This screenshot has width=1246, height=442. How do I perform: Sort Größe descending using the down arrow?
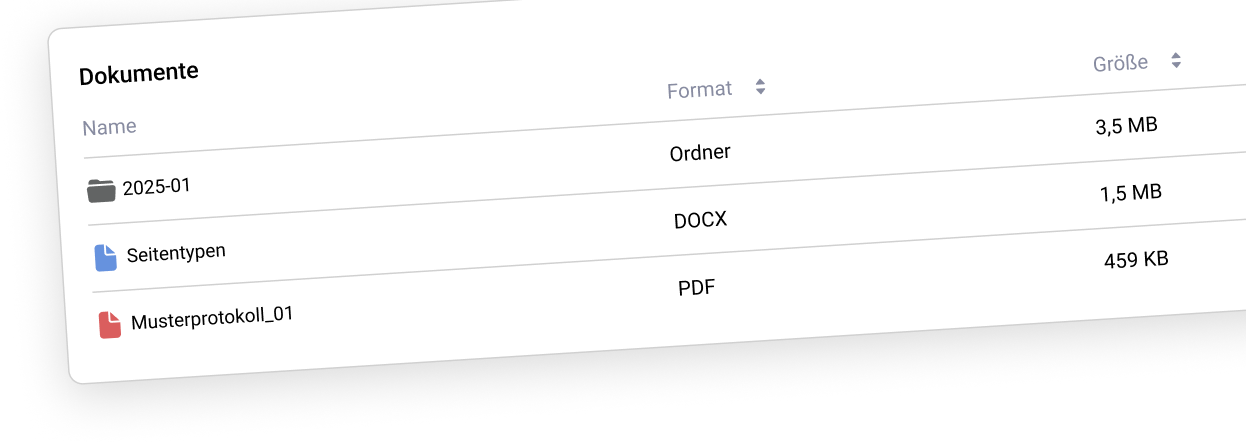coord(1177,66)
